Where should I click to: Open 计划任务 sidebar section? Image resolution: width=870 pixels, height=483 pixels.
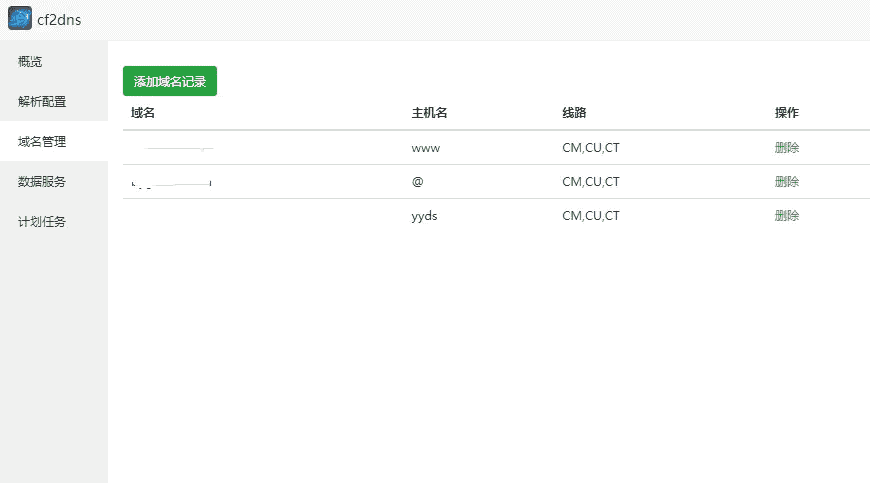[54, 221]
